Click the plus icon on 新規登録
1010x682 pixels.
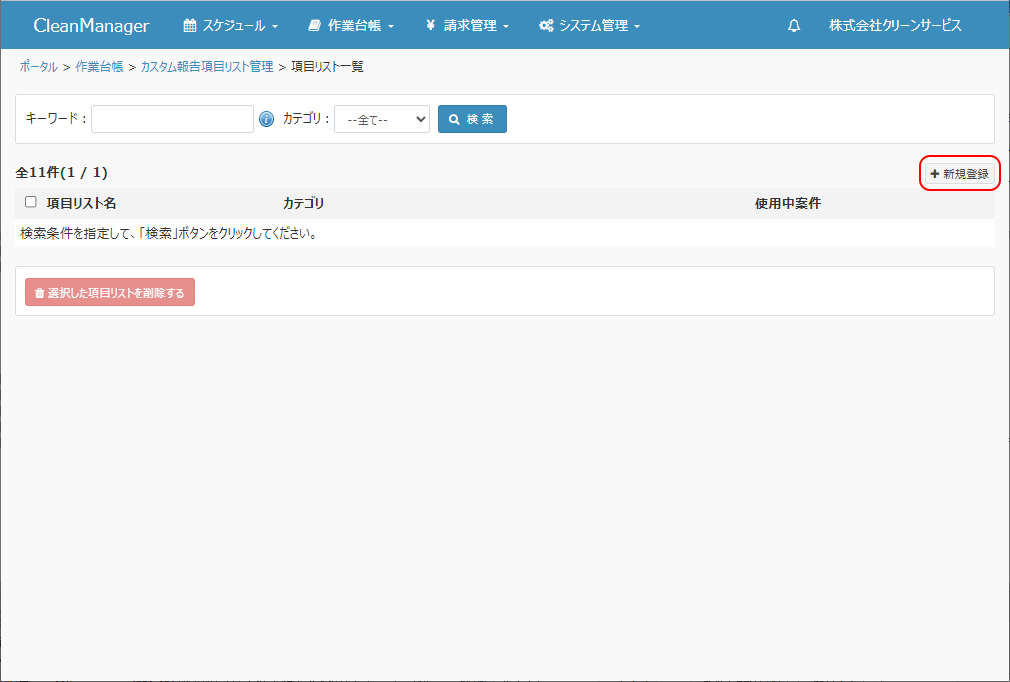point(935,174)
